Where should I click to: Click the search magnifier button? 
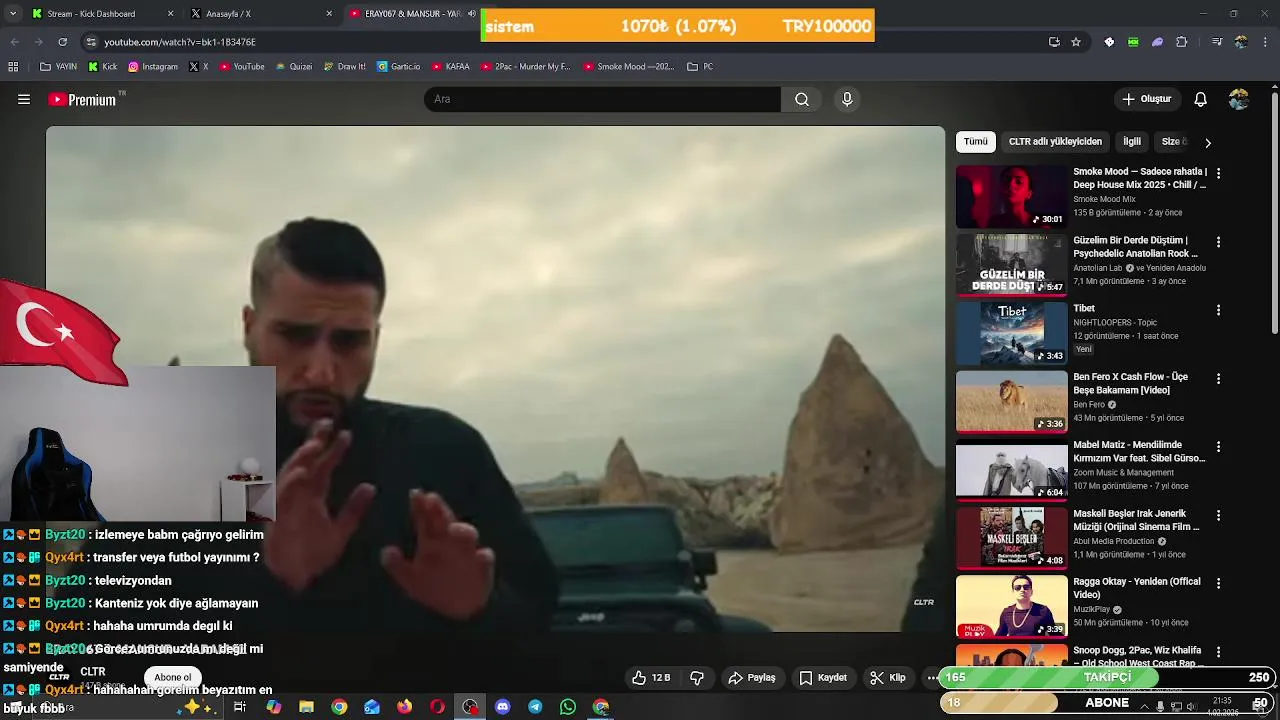pos(802,99)
